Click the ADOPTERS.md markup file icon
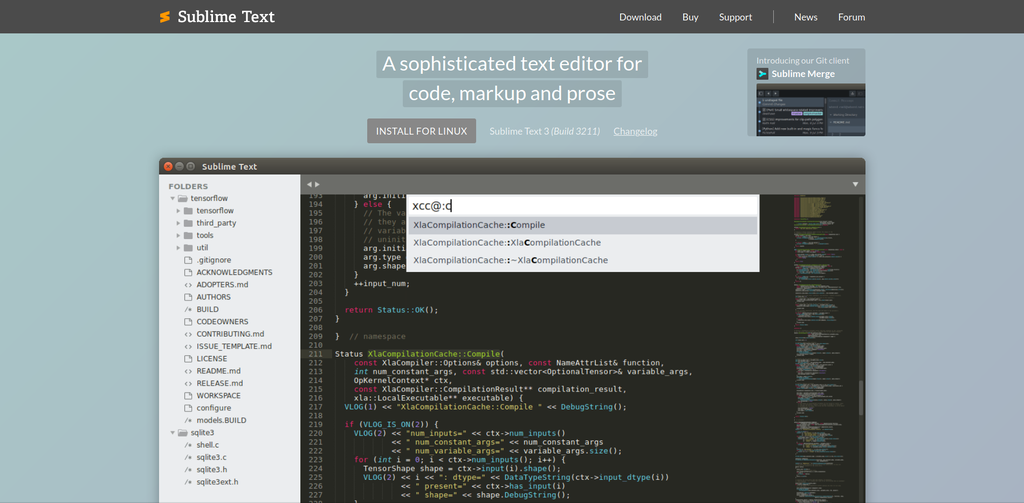Screen dimensions: 1024x503 (x=188, y=285)
